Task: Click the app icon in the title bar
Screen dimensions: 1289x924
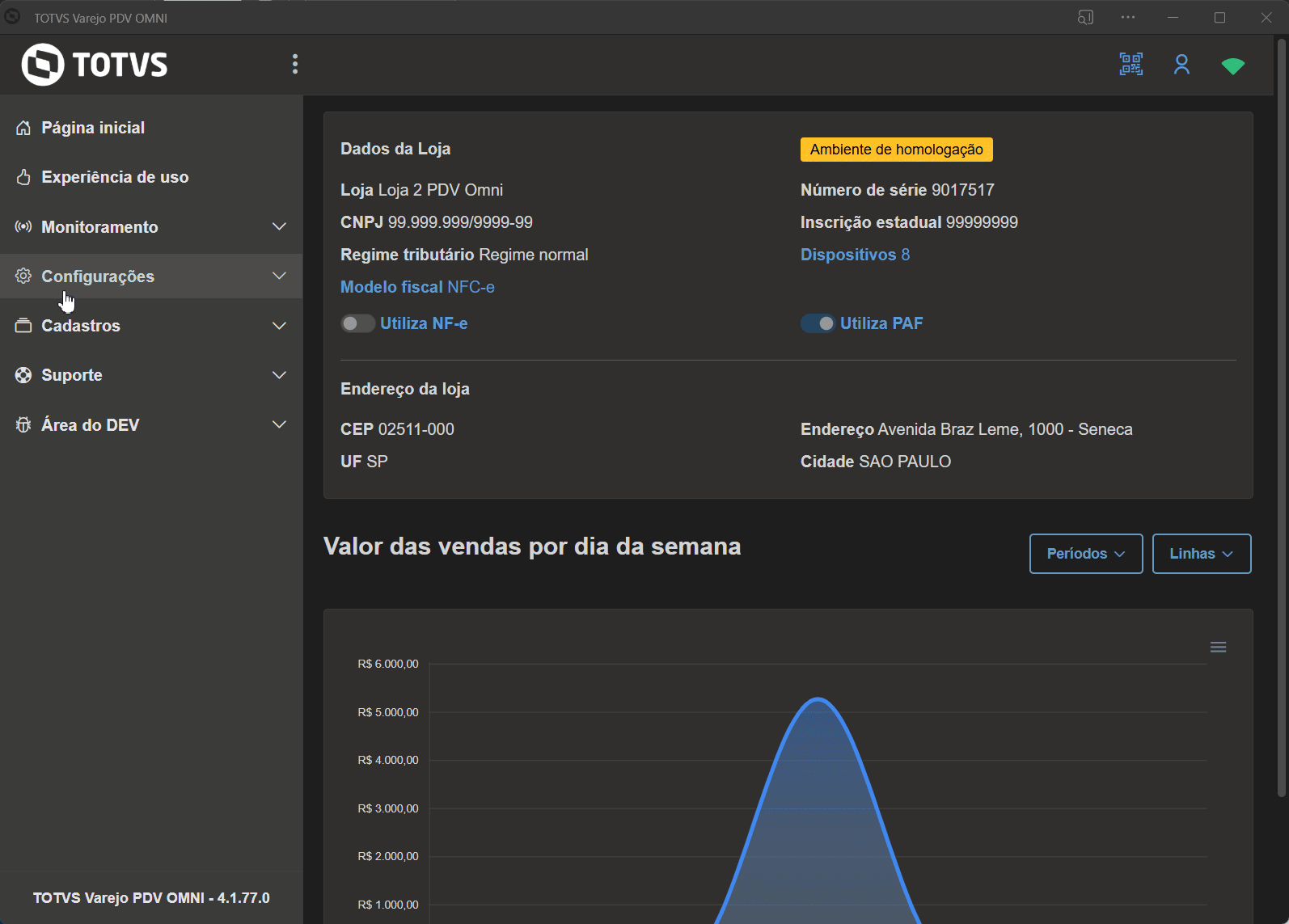Action: point(13,16)
